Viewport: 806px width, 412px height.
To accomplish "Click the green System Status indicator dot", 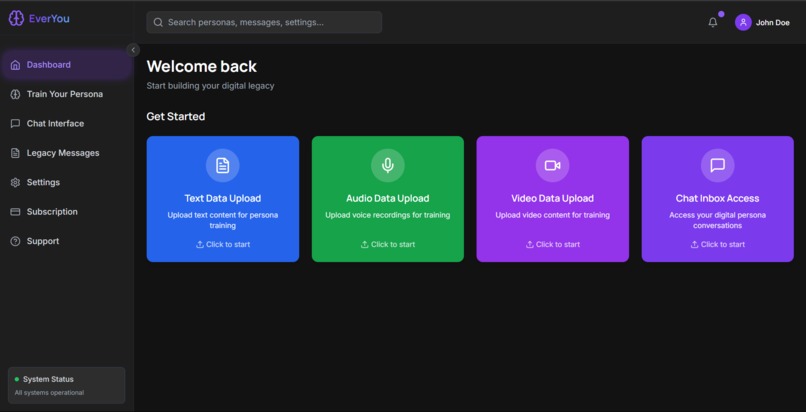I will pos(17,379).
